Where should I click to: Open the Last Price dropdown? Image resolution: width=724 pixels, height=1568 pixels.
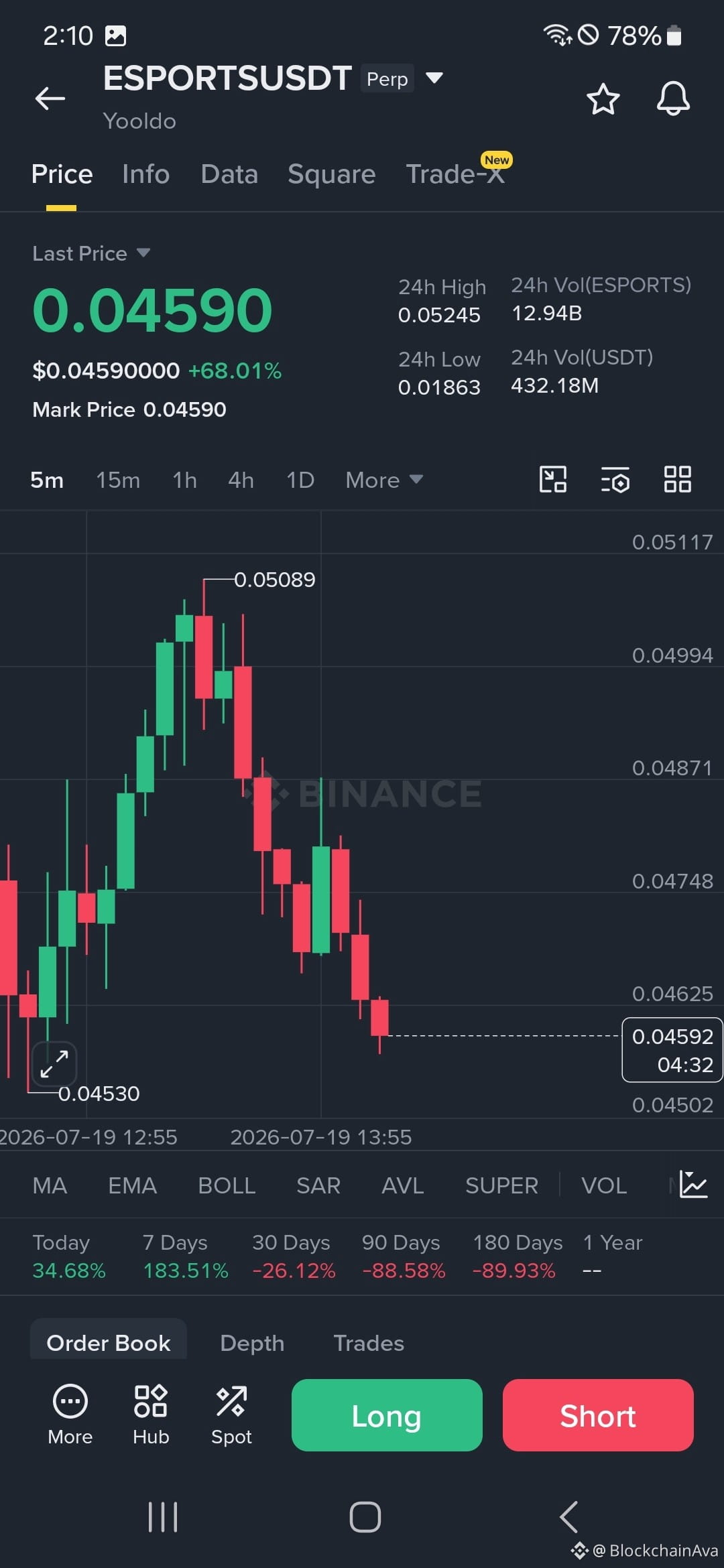91,253
